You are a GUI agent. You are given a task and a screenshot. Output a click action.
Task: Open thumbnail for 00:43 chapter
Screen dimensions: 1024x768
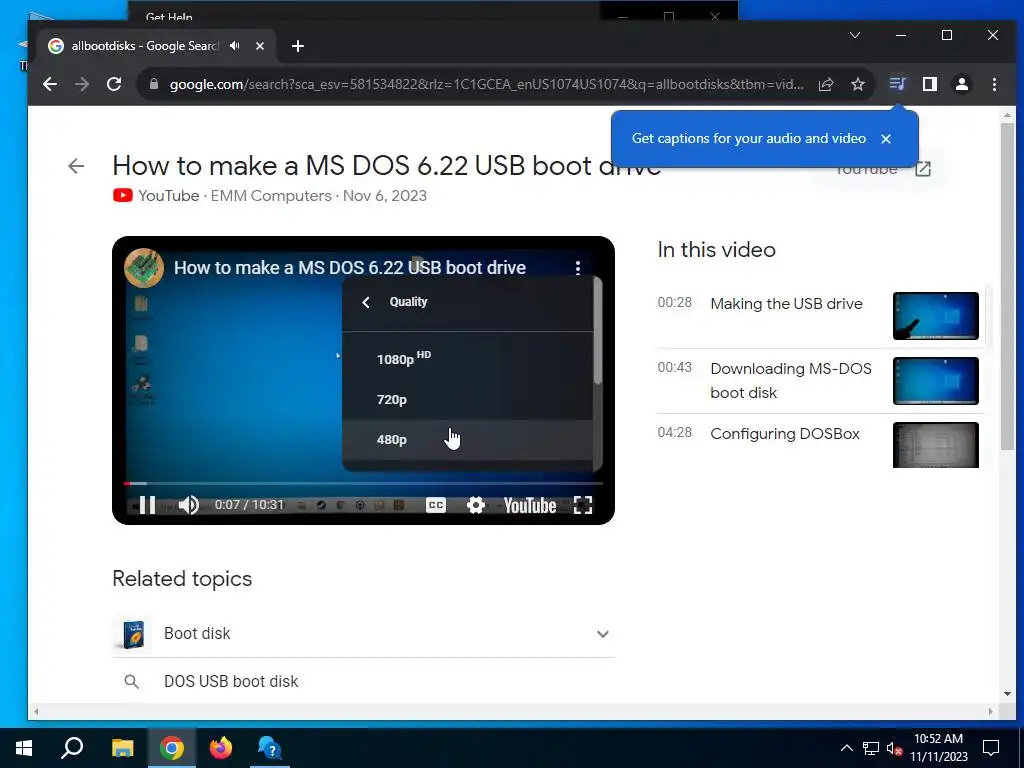pos(935,381)
